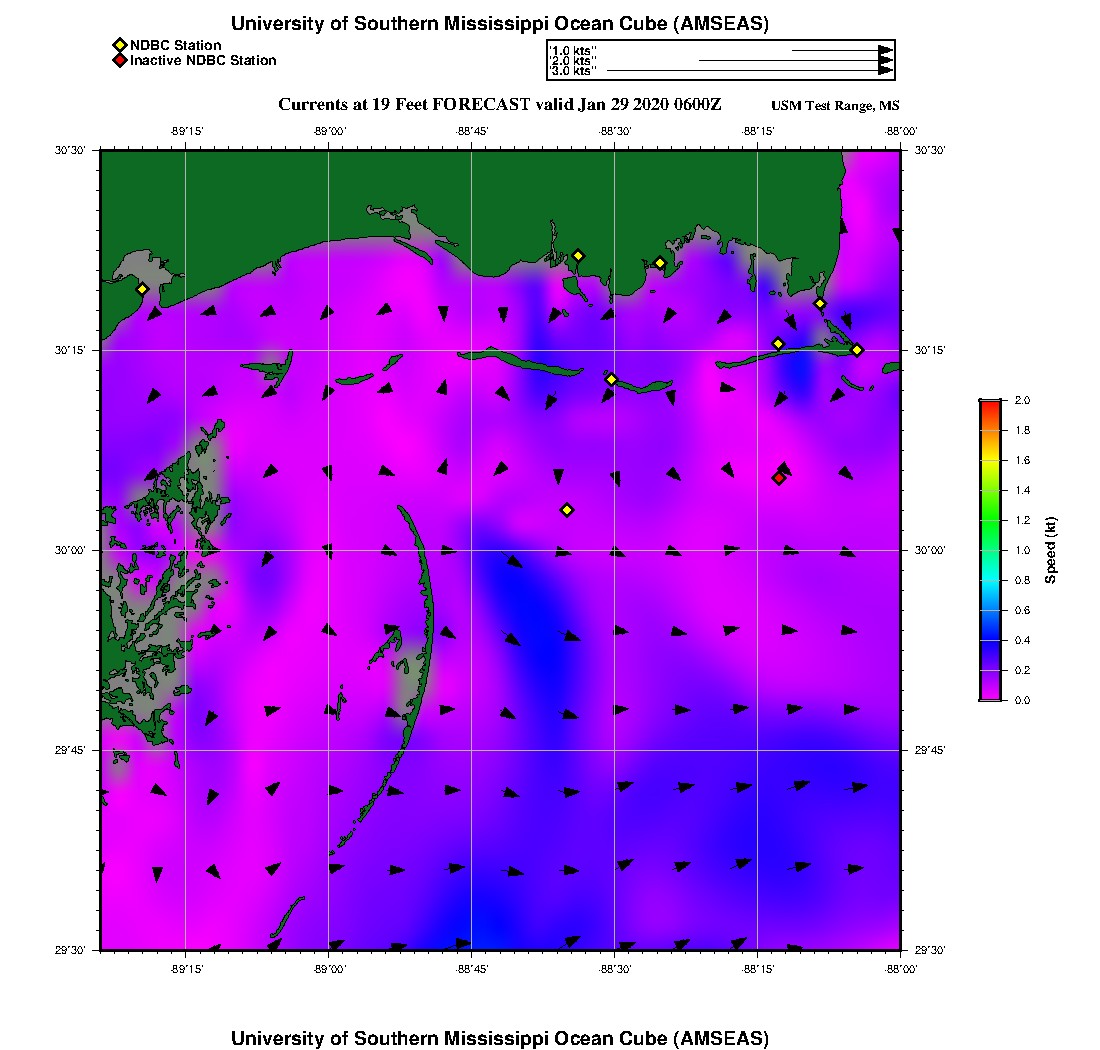Click the 1.2 colorbar tick value

click(x=1022, y=520)
